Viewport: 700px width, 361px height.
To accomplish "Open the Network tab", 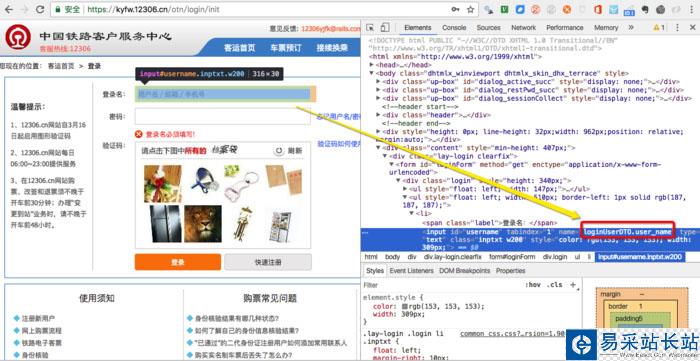I will tap(523, 28).
